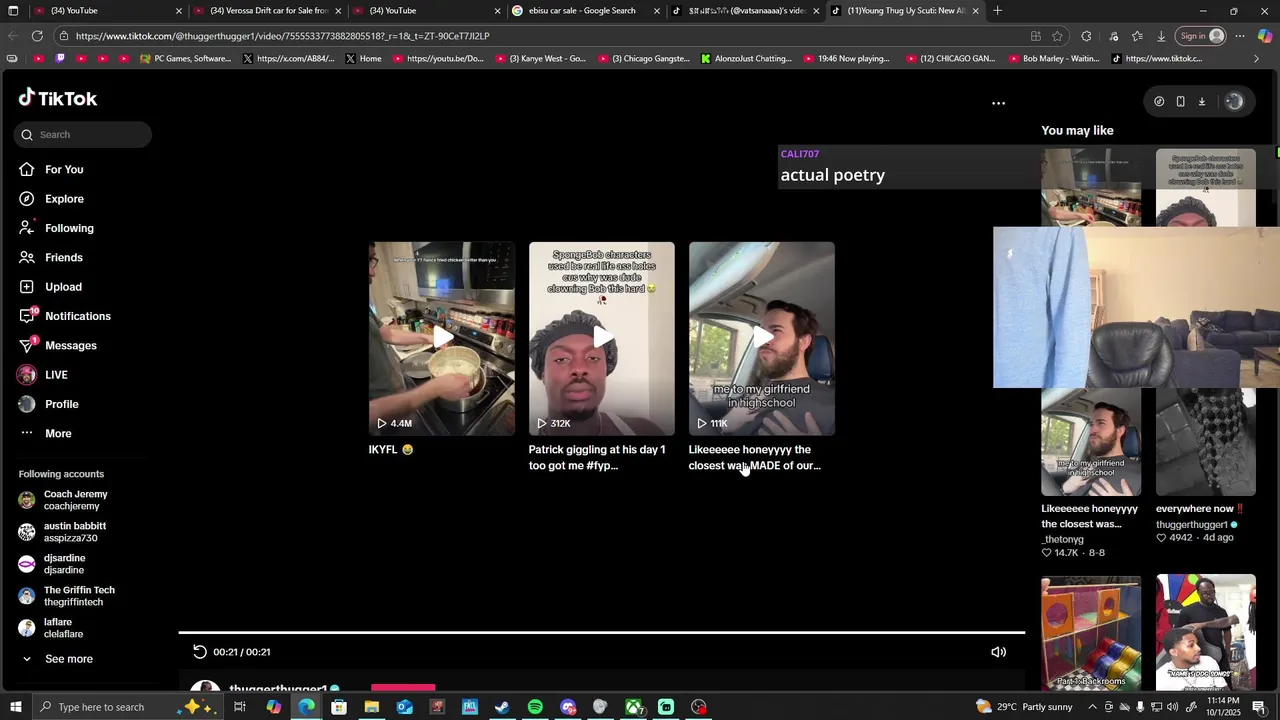Like the video showing 14.7K hearts

(x=1047, y=553)
